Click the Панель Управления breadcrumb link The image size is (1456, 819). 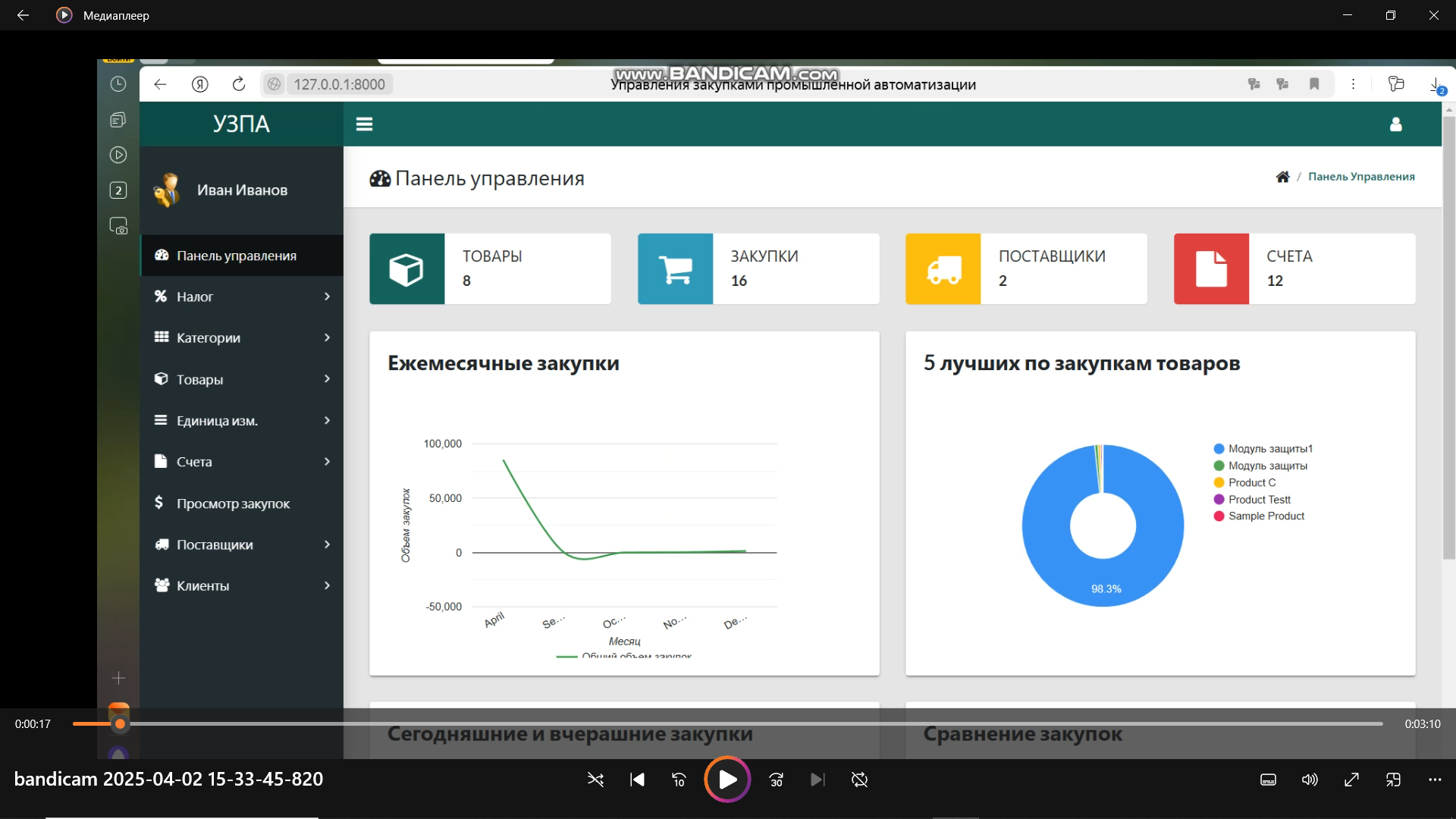pos(1361,177)
